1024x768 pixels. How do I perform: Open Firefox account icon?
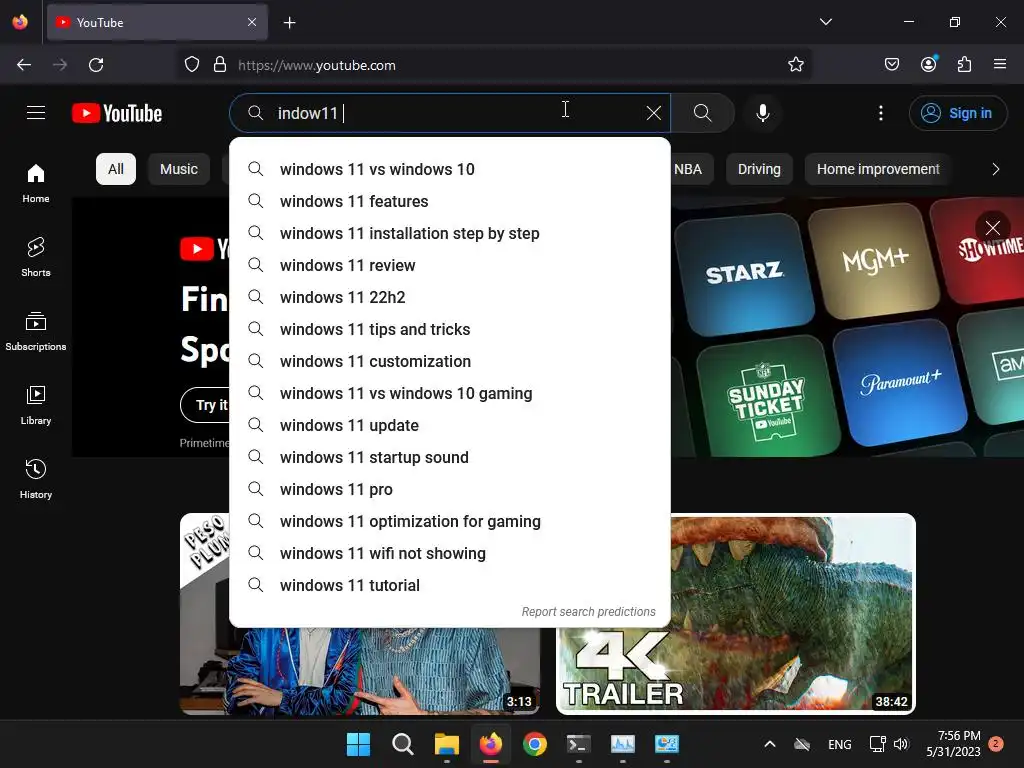tap(928, 65)
